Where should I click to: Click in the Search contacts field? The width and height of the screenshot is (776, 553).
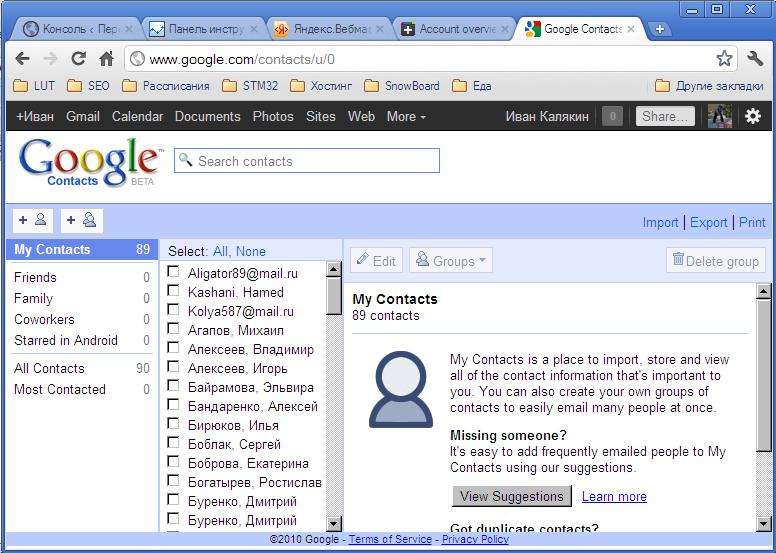point(307,161)
